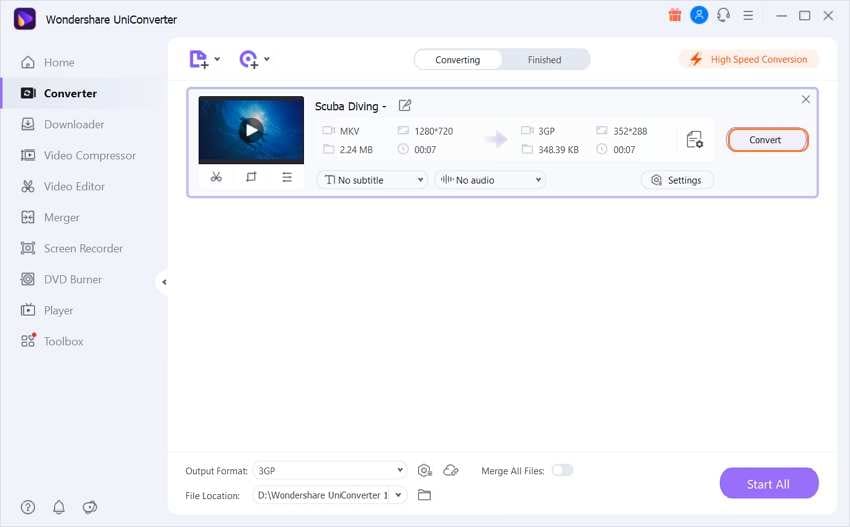Click the scissors trim icon under thumbnail

point(216,177)
